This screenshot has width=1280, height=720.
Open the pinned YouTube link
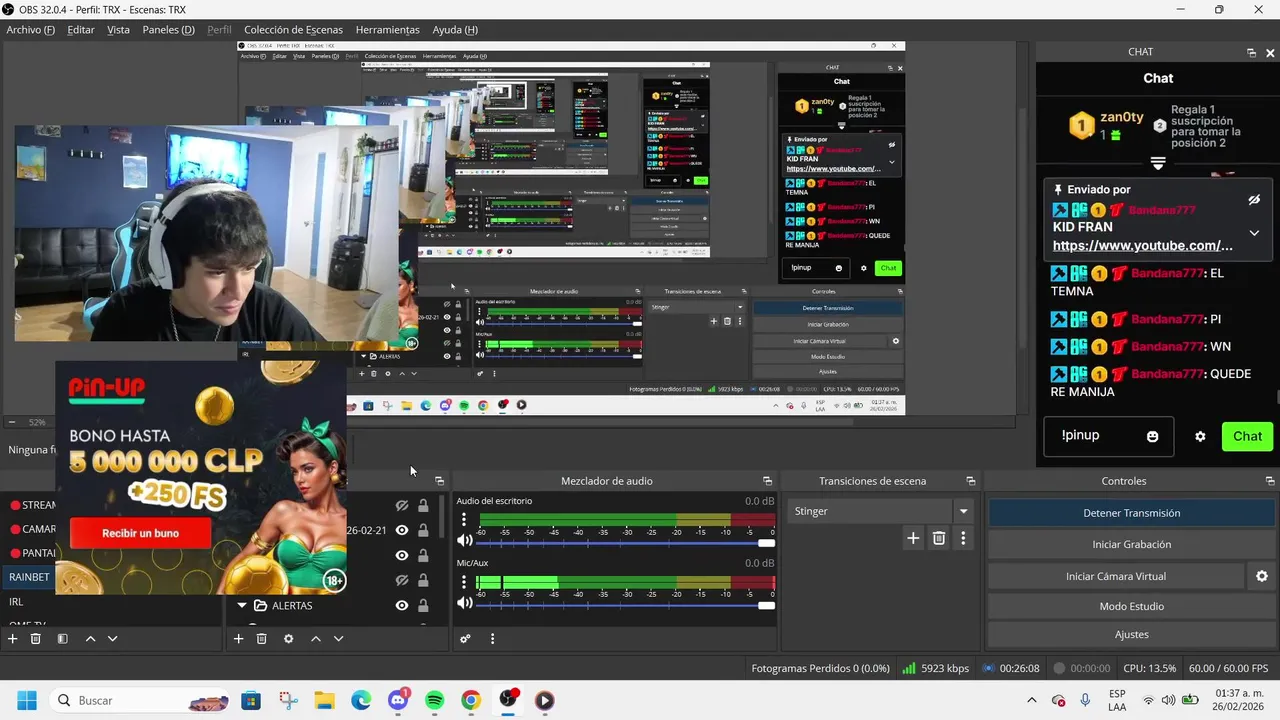pos(1142,246)
